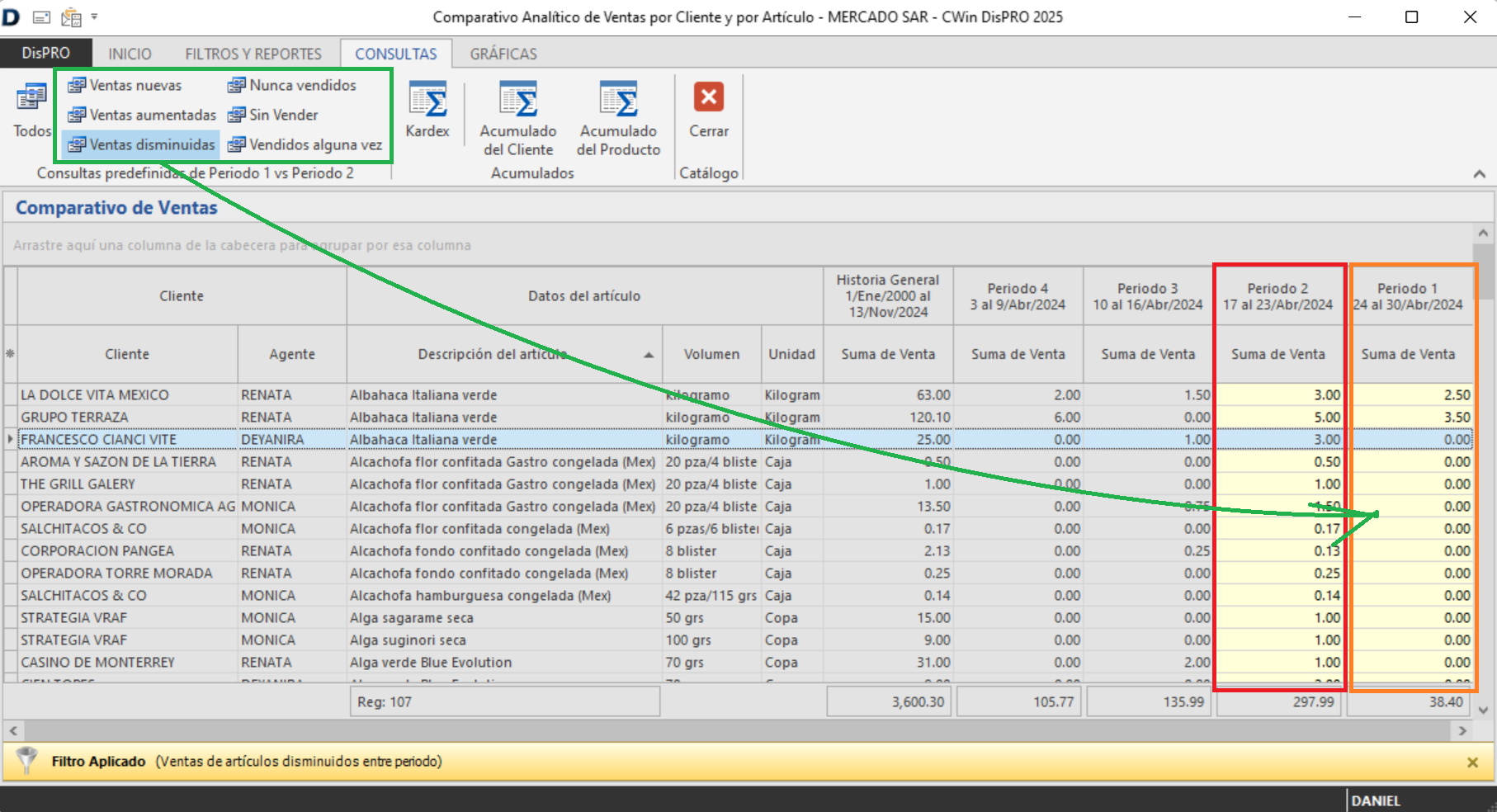Sort by Descripción del artículo column header

504,354
